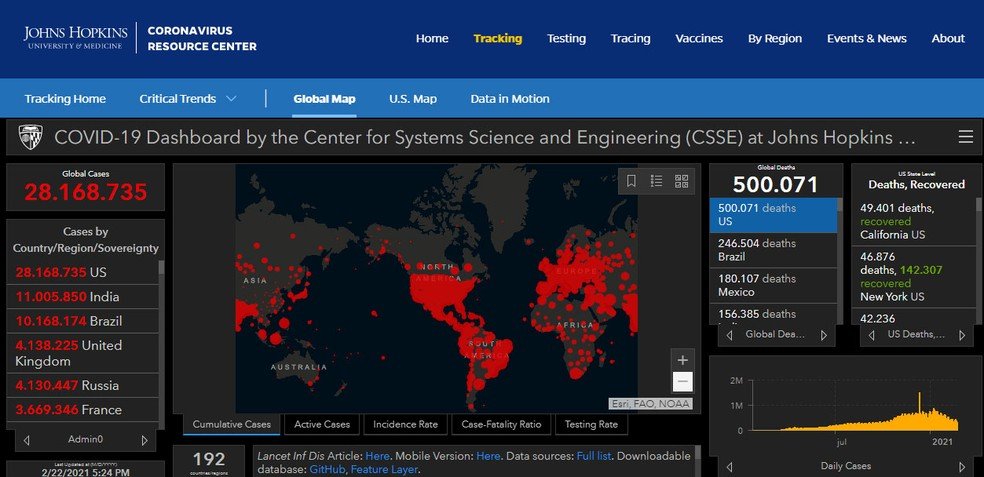
Task: Switch map to Cumulative Cases tab
Action: point(232,424)
